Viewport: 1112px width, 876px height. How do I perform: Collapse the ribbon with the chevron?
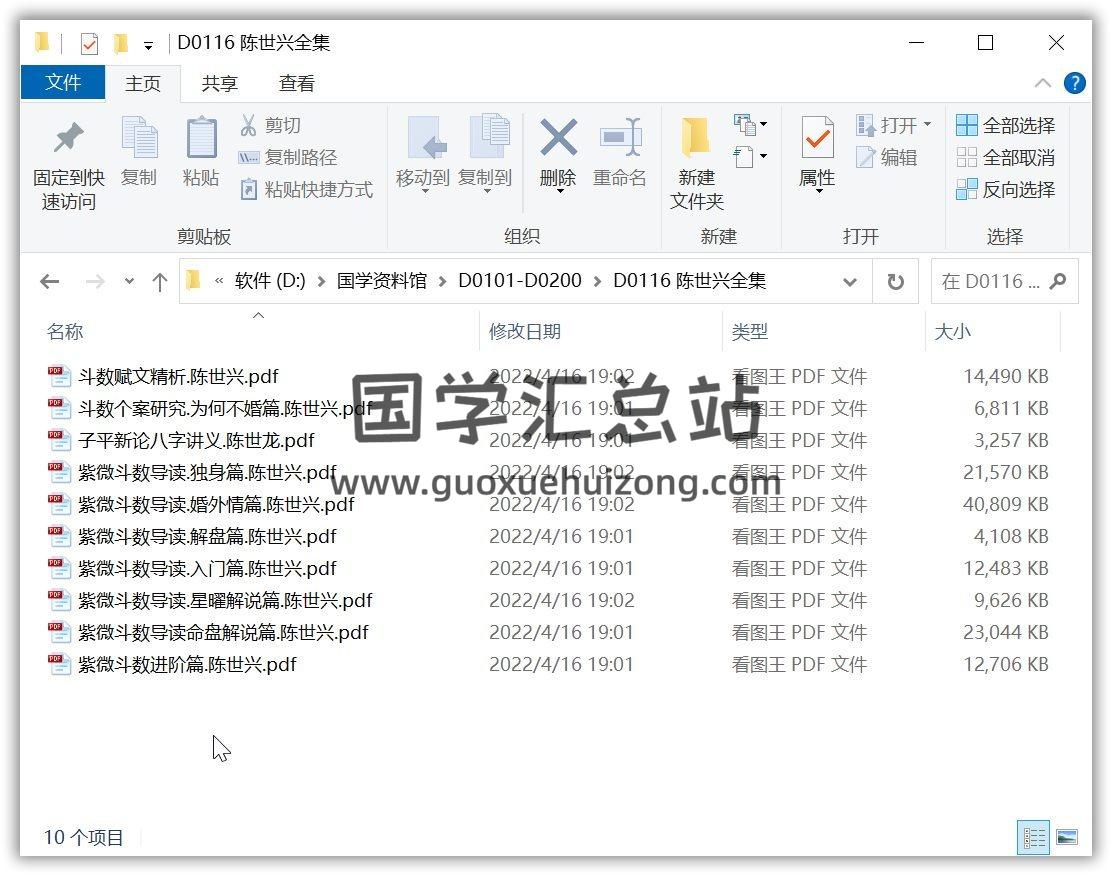click(1042, 83)
